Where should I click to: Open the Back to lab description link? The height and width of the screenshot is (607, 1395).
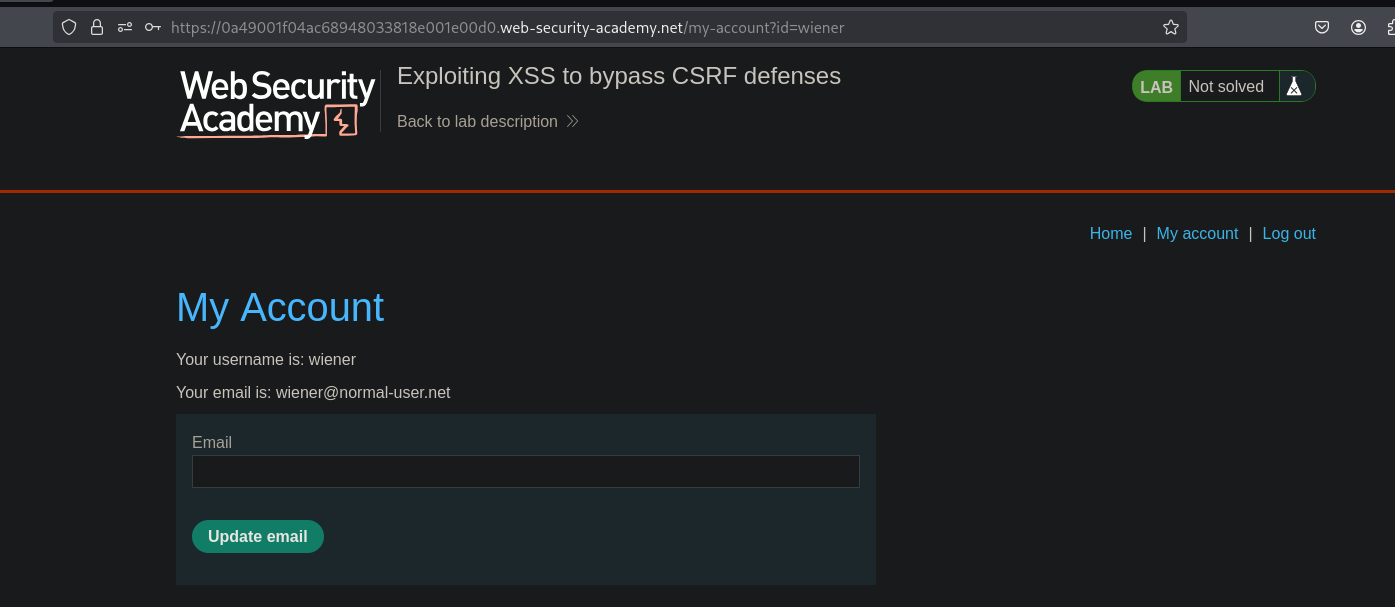(x=477, y=122)
